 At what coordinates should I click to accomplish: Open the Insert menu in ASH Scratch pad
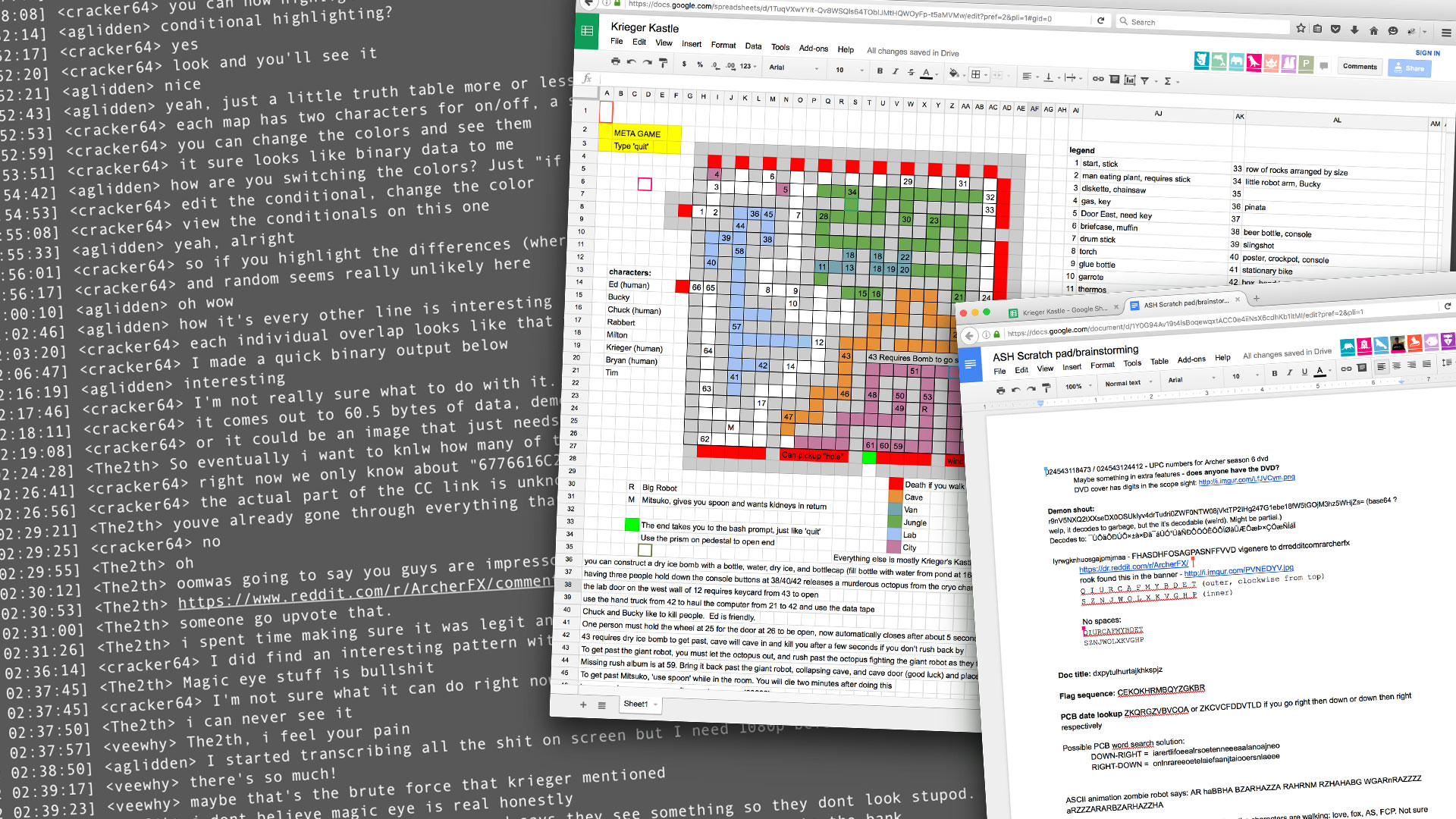pyautogui.click(x=1072, y=367)
